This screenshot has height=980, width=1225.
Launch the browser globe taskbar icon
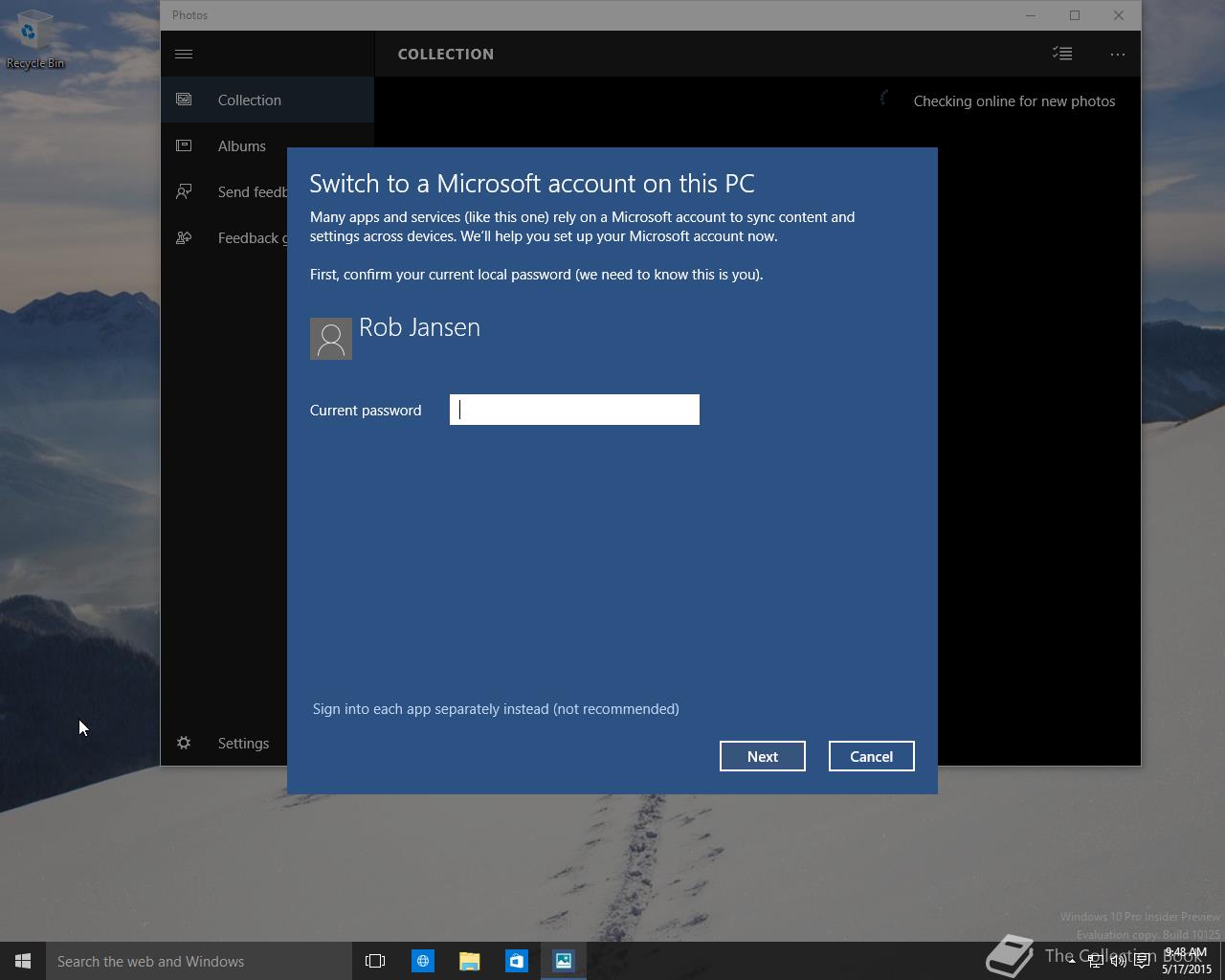[x=422, y=961]
